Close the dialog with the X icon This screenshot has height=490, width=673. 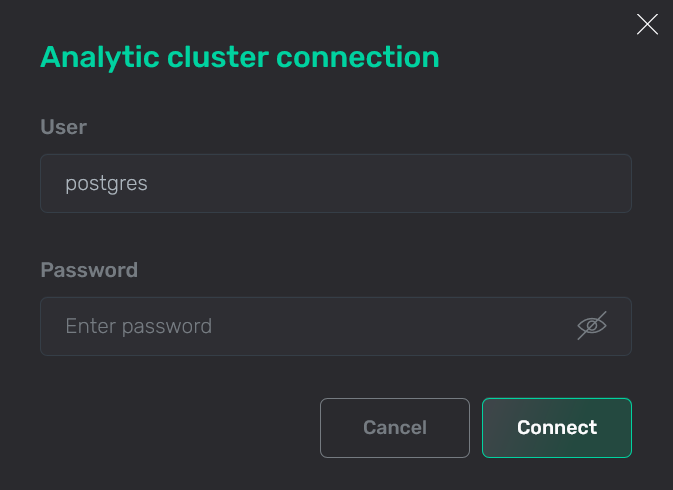pyautogui.click(x=647, y=25)
